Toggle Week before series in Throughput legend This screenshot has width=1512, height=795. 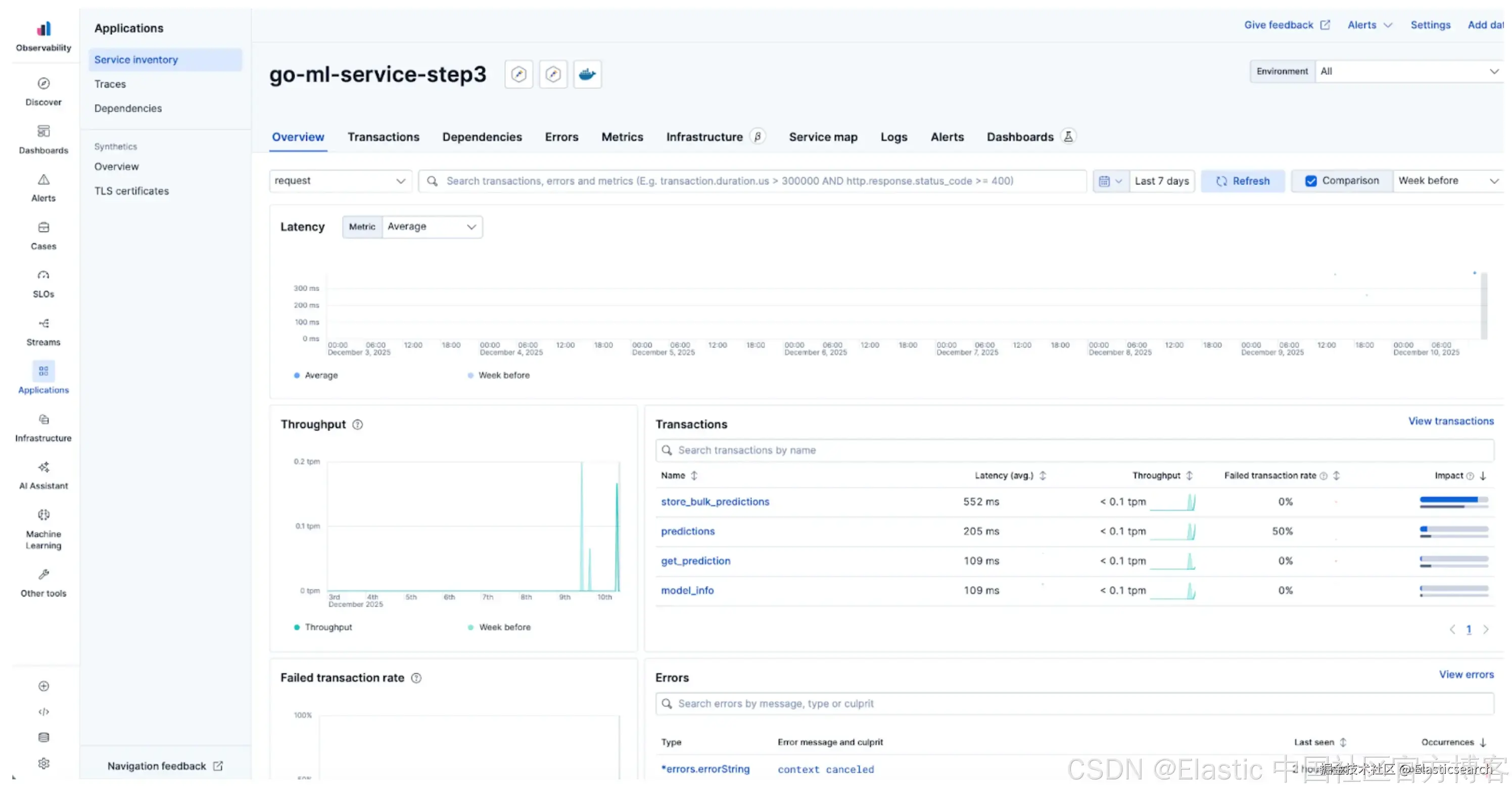pyautogui.click(x=504, y=628)
